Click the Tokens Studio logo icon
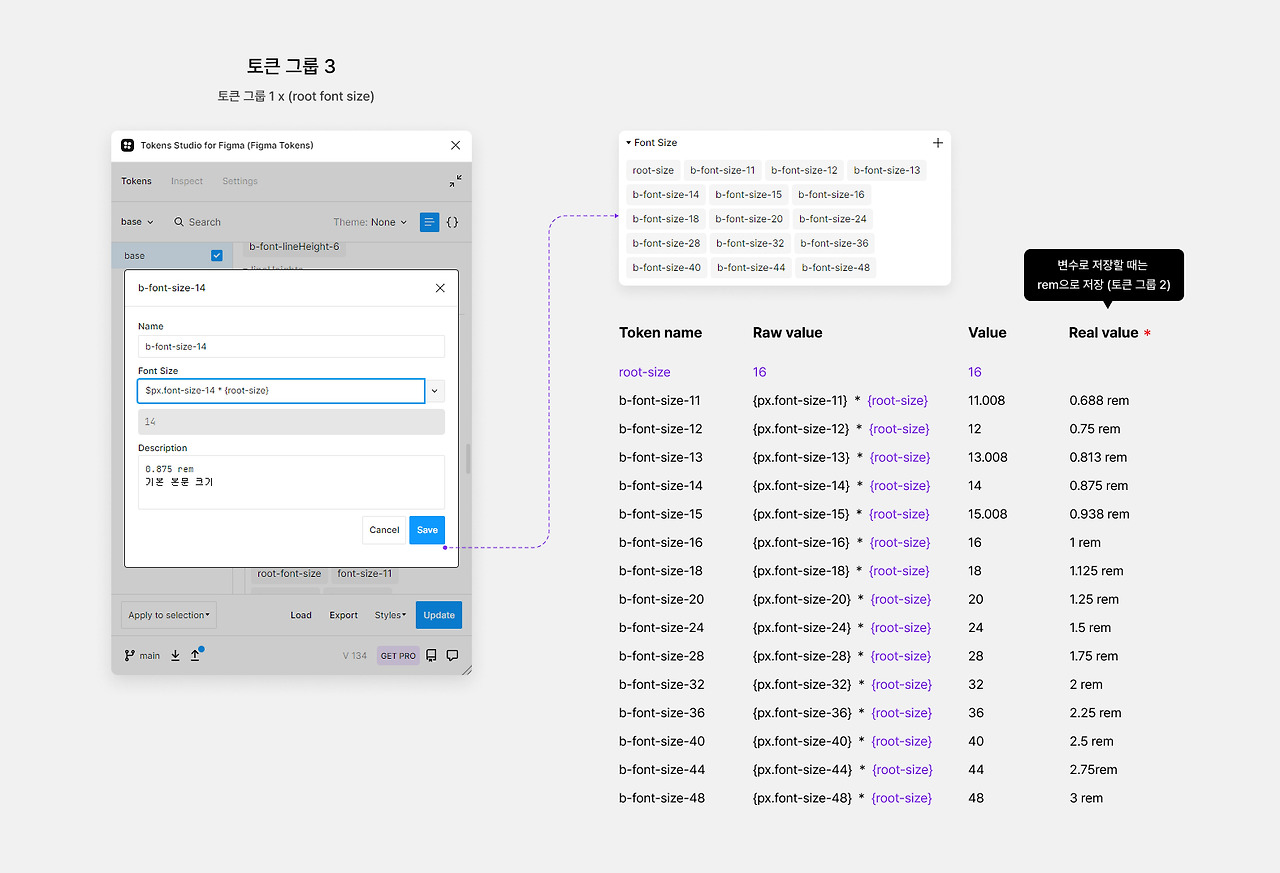1280x873 pixels. point(127,145)
